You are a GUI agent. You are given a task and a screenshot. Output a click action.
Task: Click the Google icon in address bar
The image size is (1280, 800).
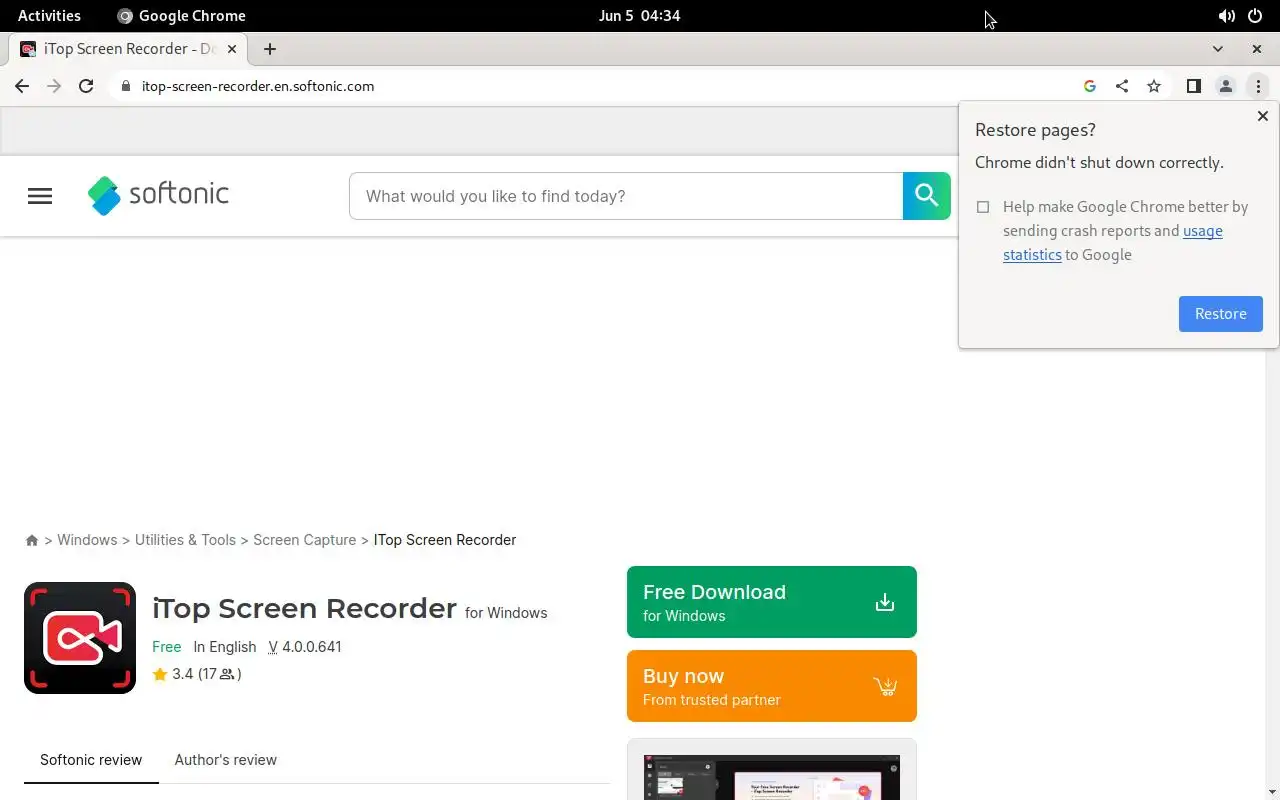(x=1090, y=86)
